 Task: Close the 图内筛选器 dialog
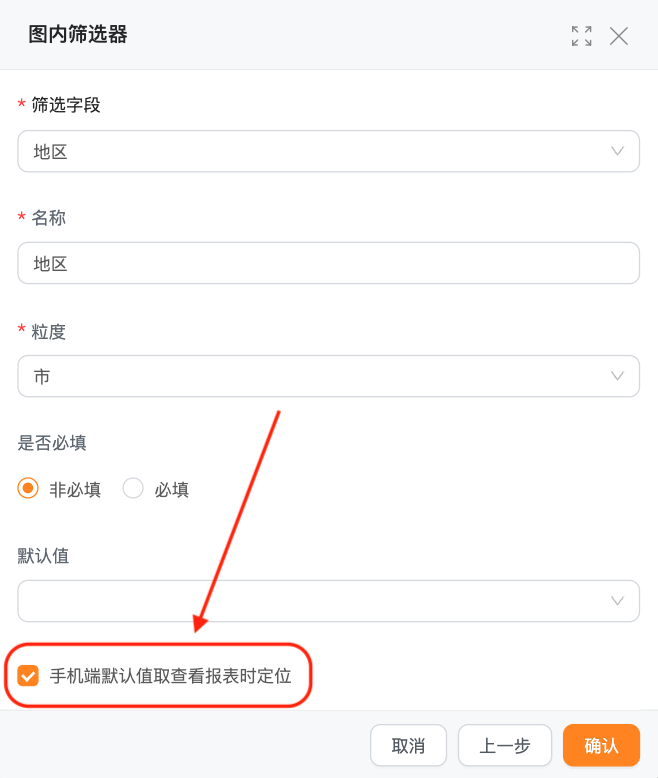point(619,36)
